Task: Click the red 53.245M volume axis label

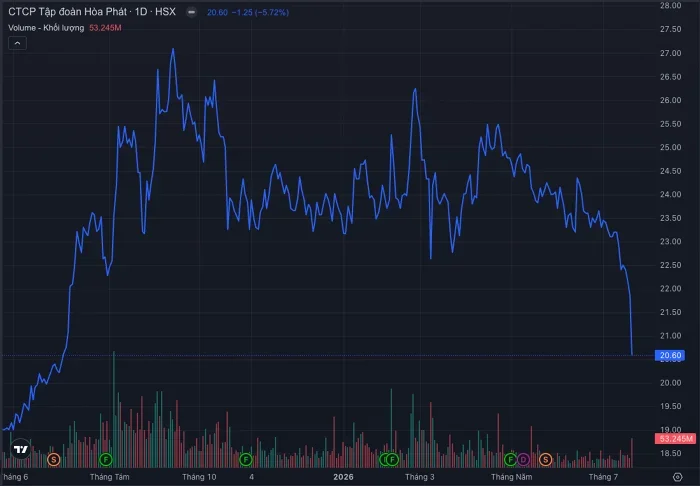Action: click(x=675, y=438)
